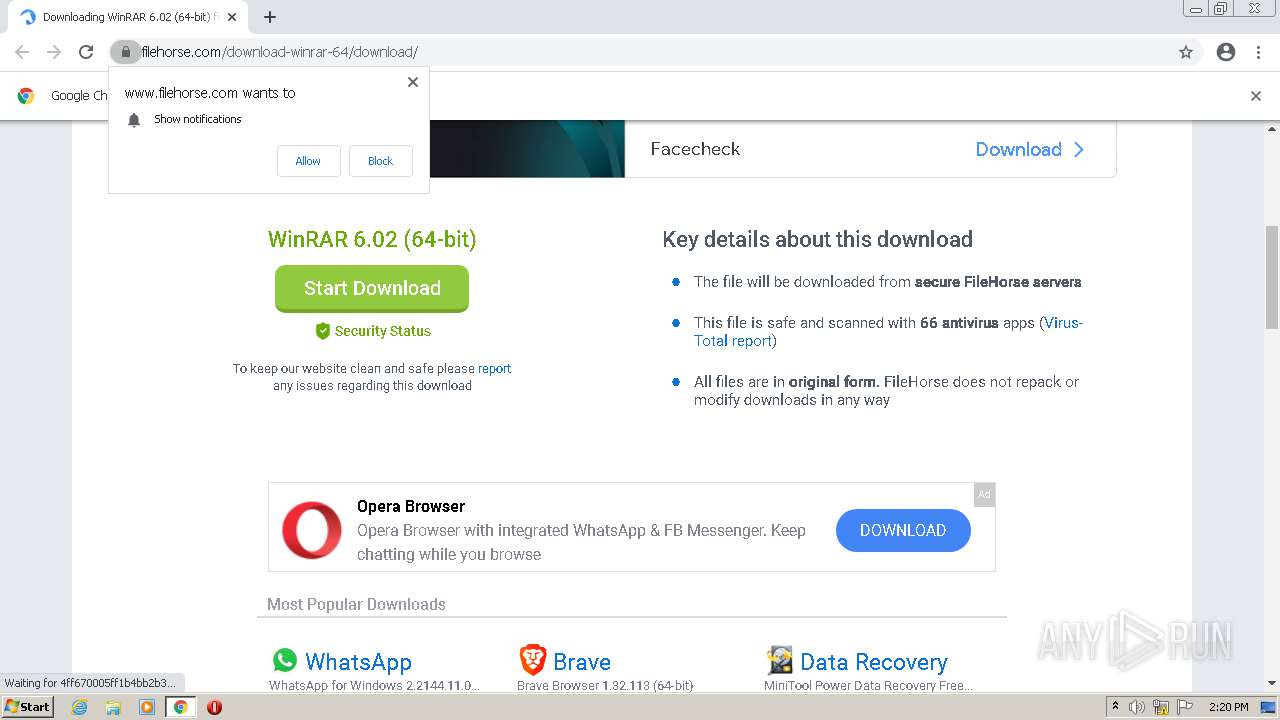Image resolution: width=1280 pixels, height=720 pixels.
Task: Open the Chrome profile avatar icon
Action: pyautogui.click(x=1226, y=52)
